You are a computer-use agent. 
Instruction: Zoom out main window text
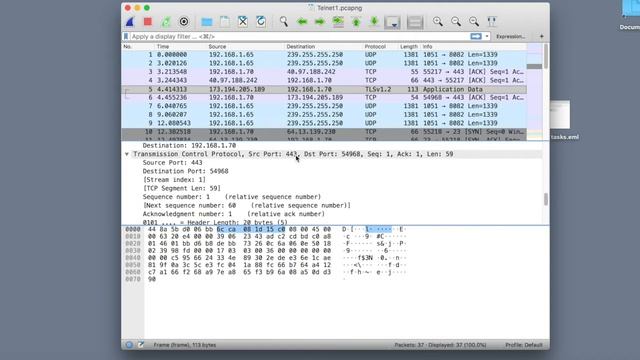(456, 22)
